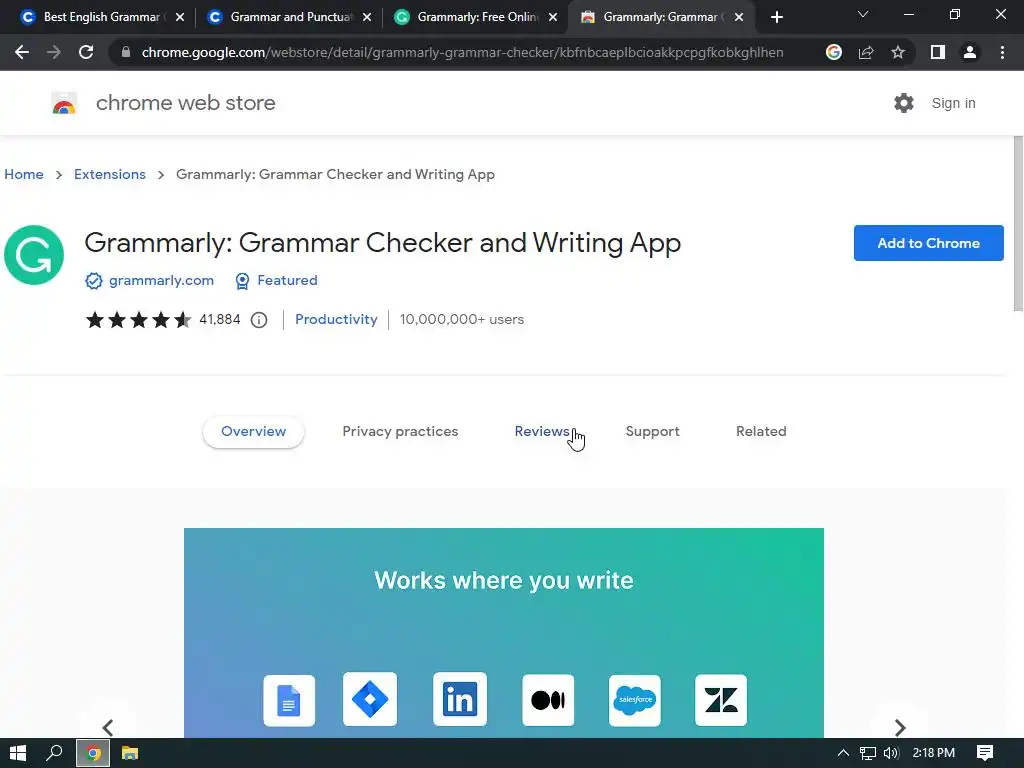Open the Google Docs icon in slideshow
The image size is (1024, 768).
click(289, 700)
